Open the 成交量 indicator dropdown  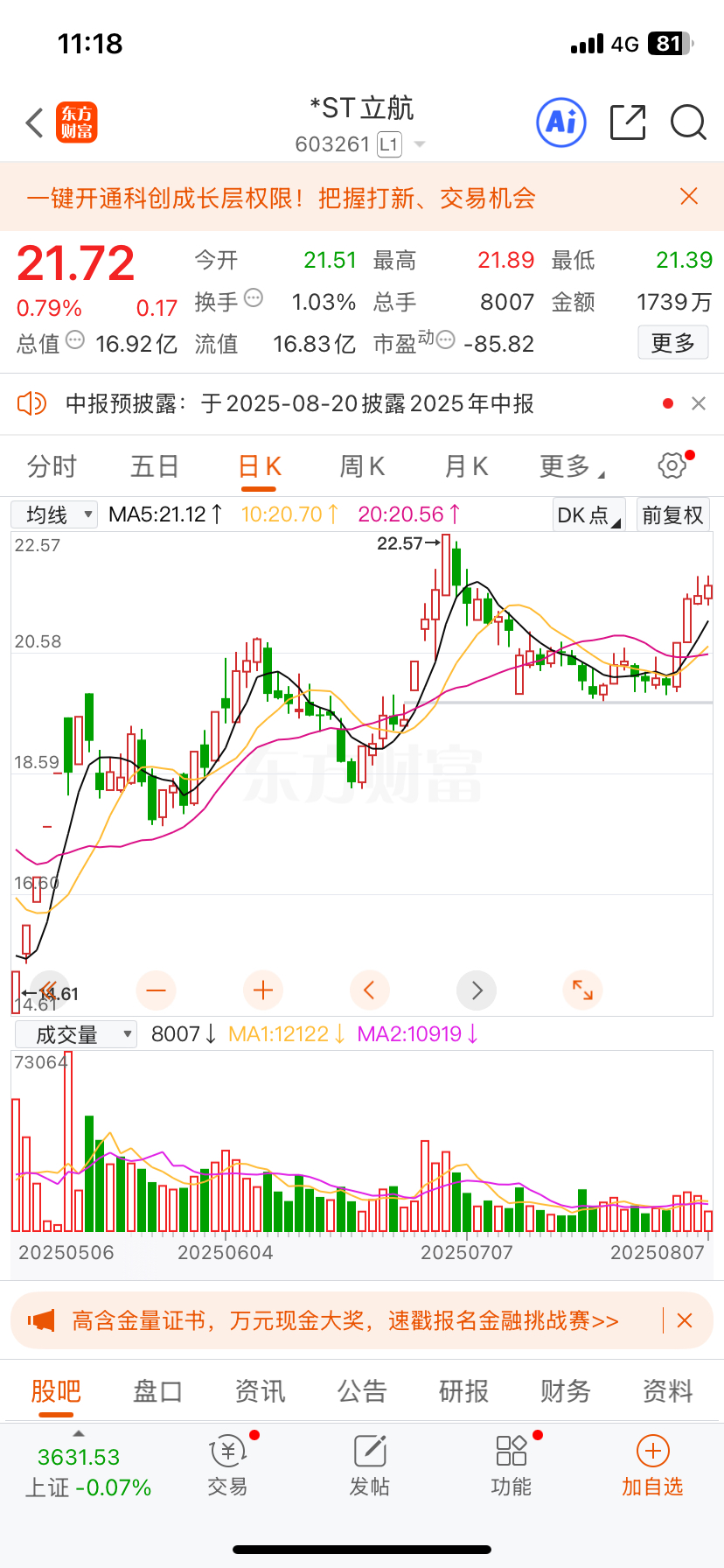coord(76,1034)
